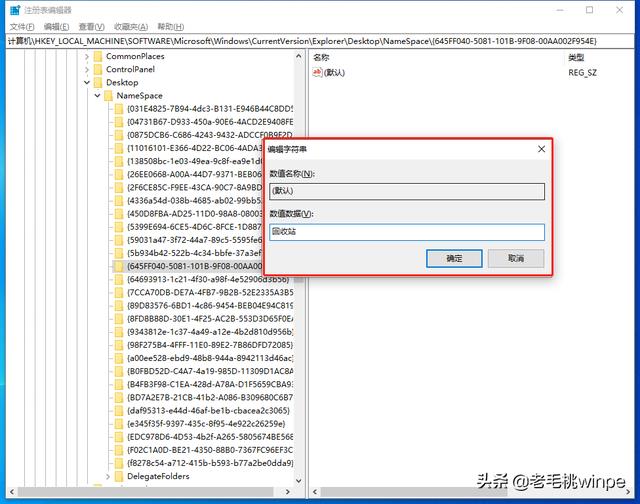Expand the ControlPanel tree node
The image size is (640, 504).
pyautogui.click(x=87, y=69)
